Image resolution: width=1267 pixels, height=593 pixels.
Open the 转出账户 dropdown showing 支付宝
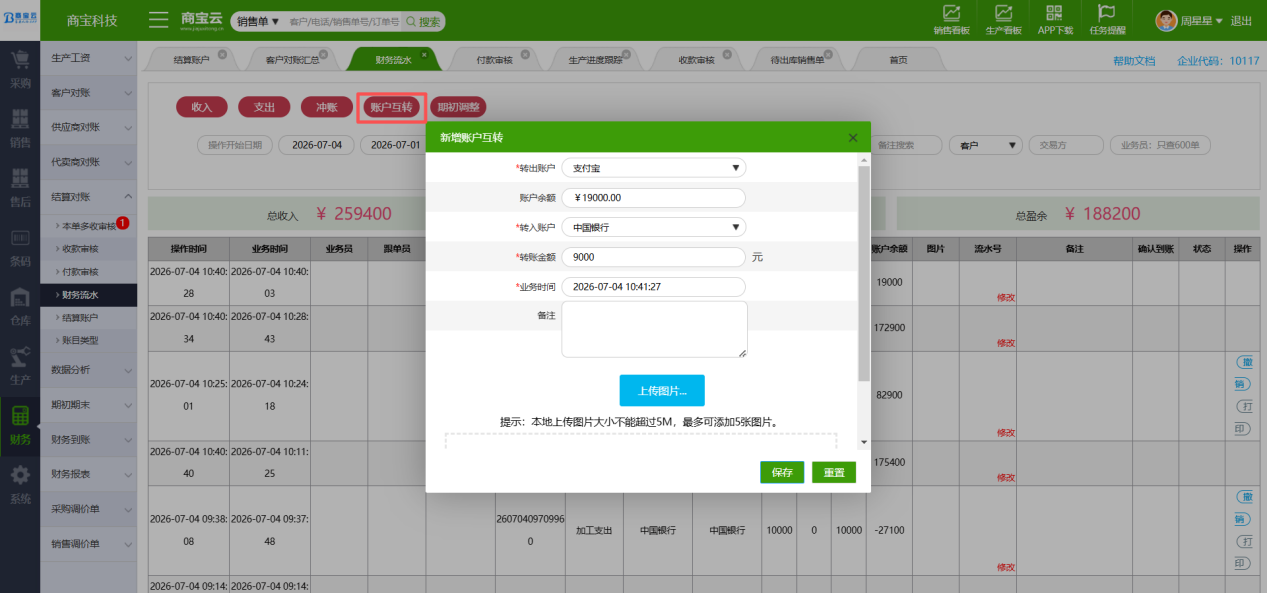[653, 168]
